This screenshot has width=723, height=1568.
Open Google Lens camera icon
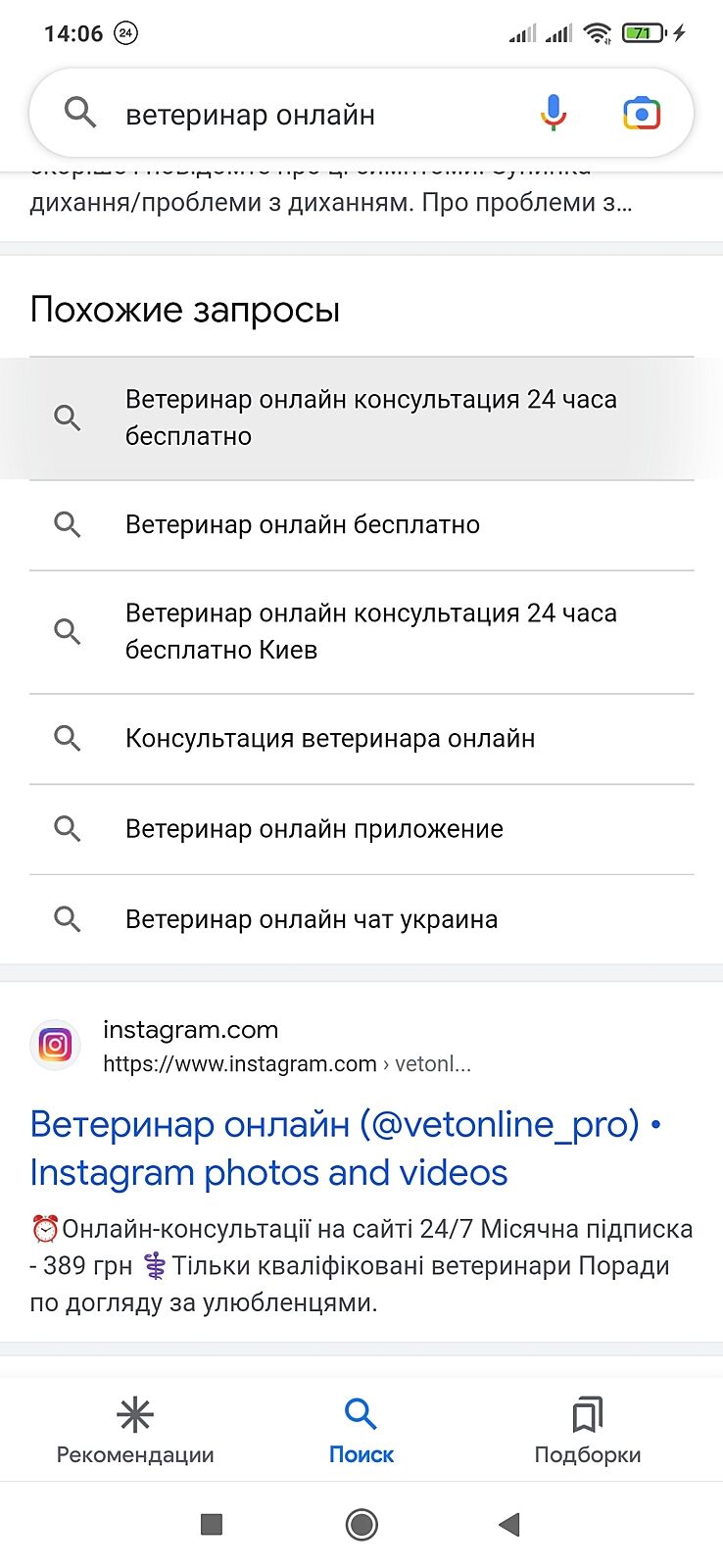pos(642,114)
